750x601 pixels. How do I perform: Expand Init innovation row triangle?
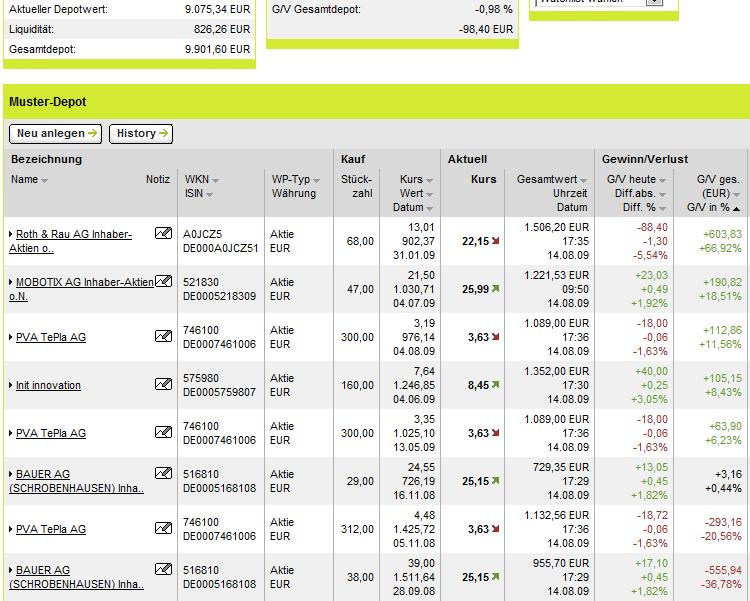click(11, 385)
